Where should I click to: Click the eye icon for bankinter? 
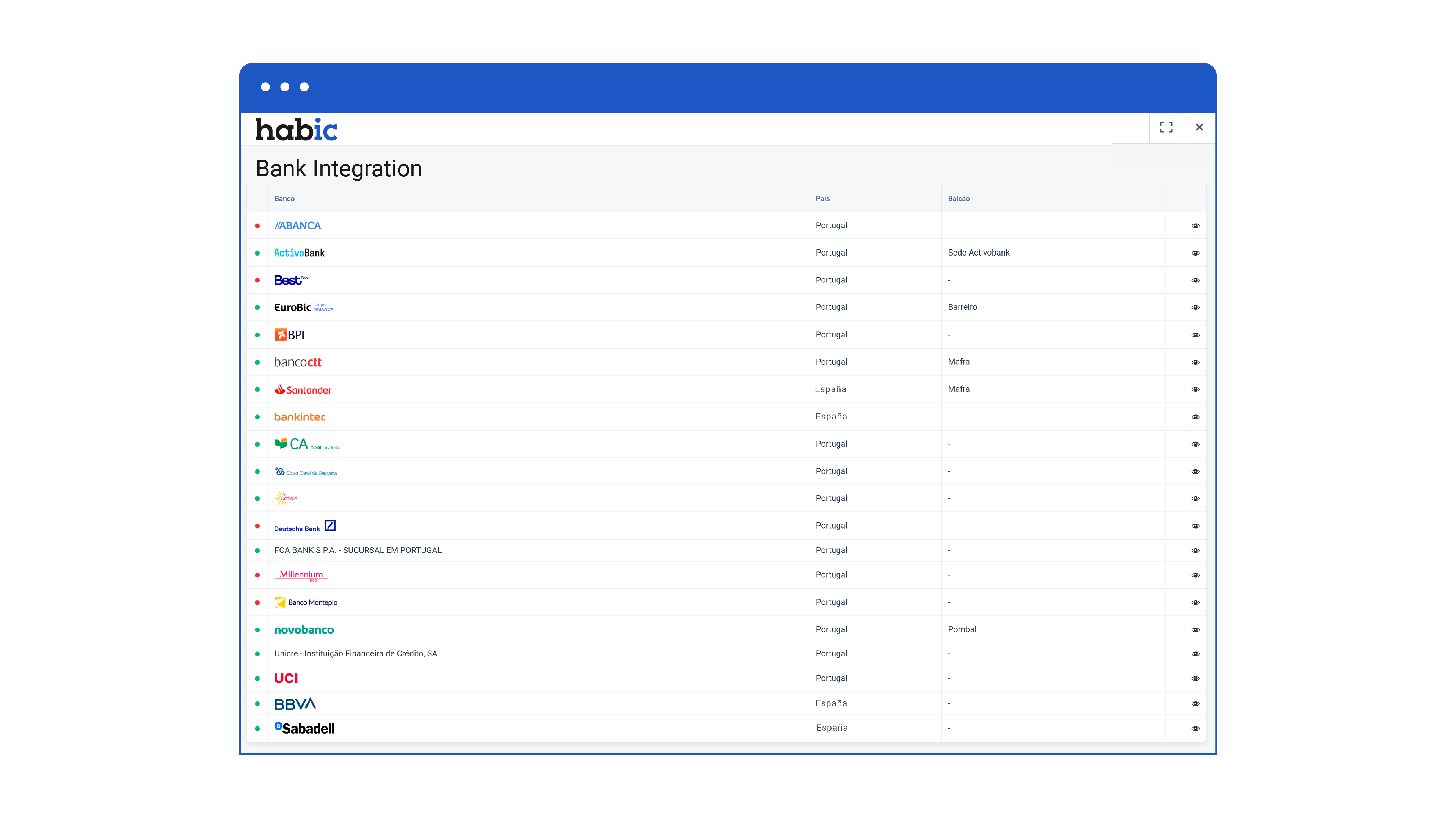pyautogui.click(x=1195, y=417)
